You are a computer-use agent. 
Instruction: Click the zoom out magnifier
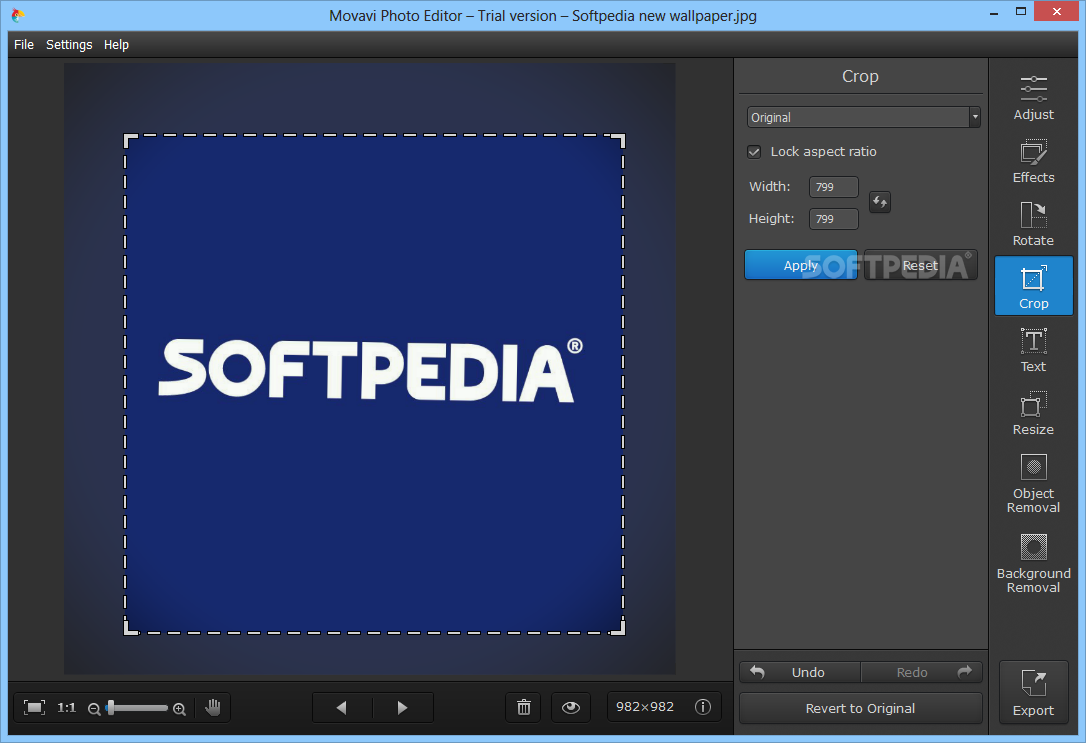point(94,708)
